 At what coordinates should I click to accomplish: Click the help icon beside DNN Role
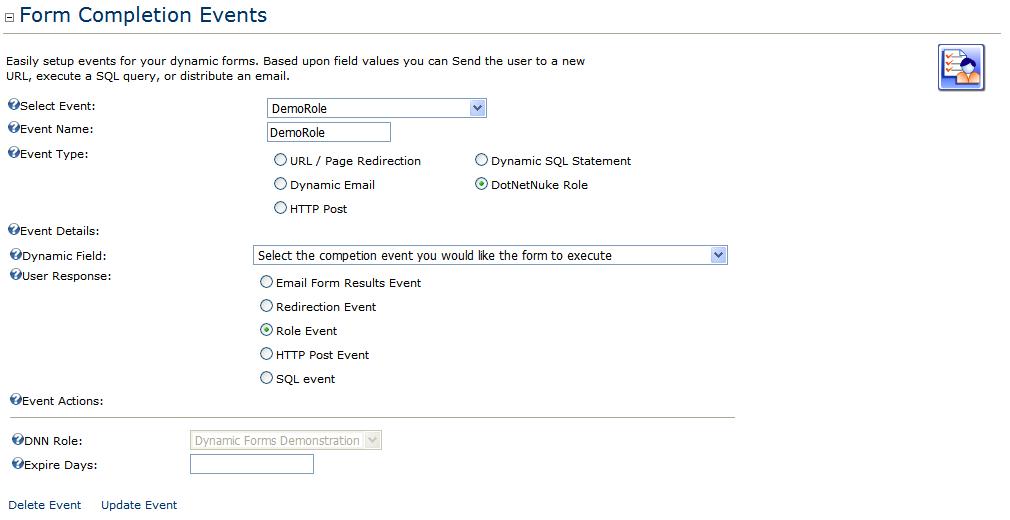point(18,439)
